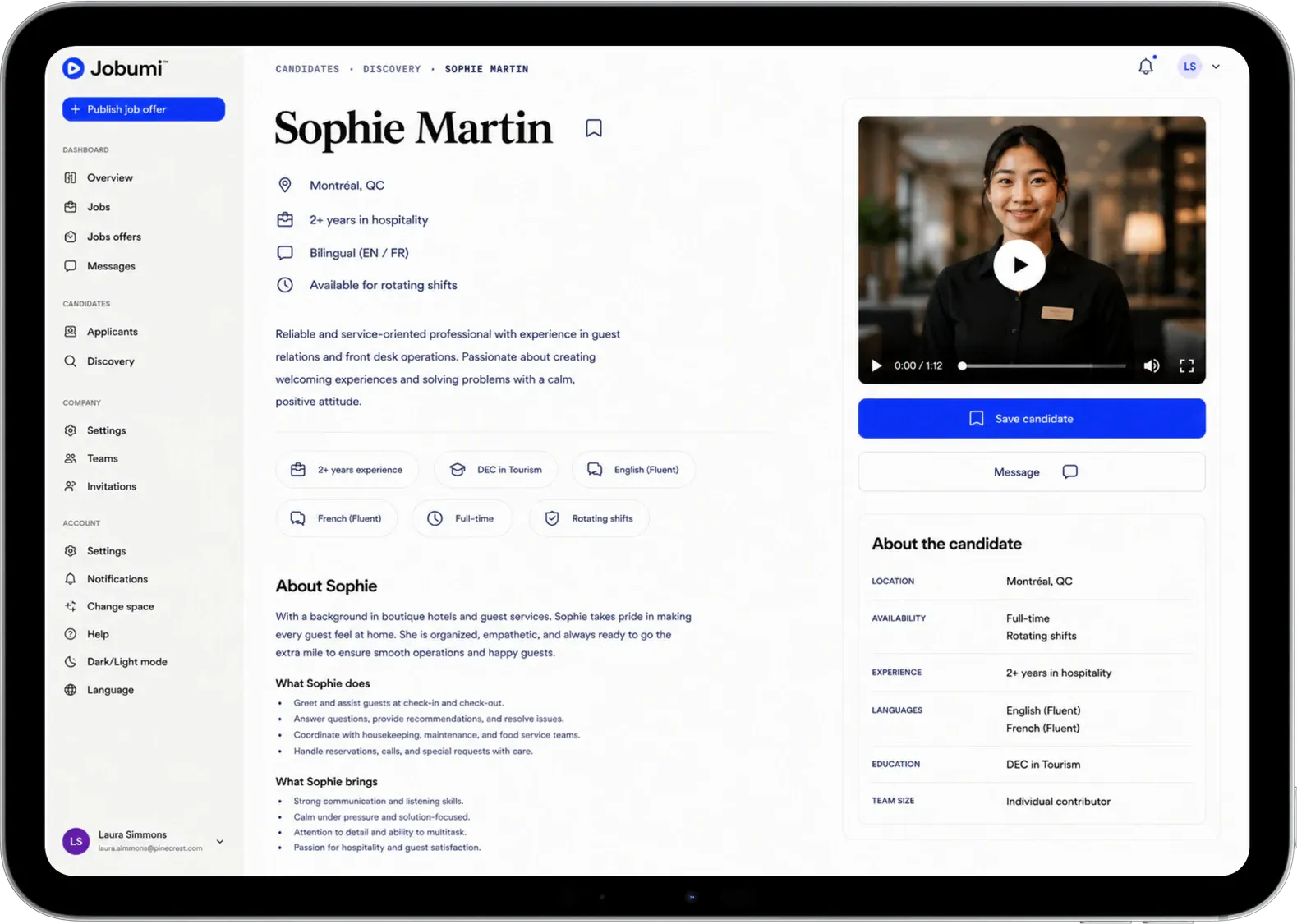Click the LS avatar in top bar
This screenshot has width=1297, height=924.
[1189, 67]
